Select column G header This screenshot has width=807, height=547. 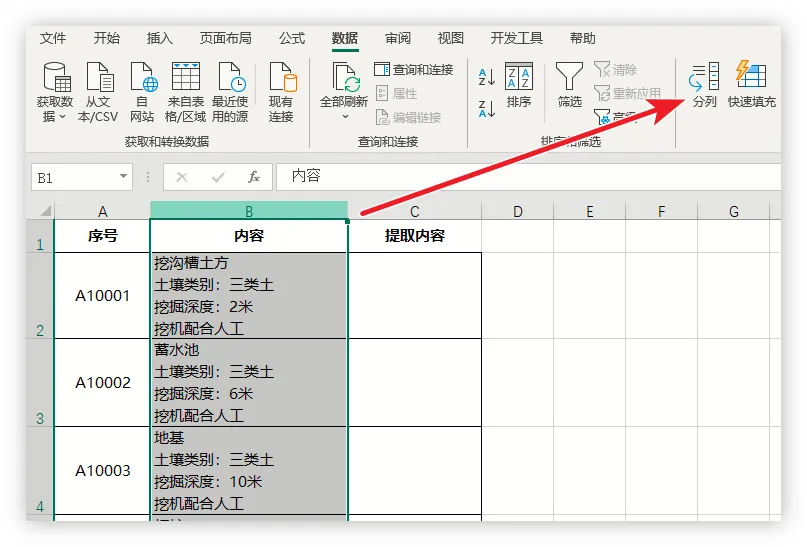click(733, 211)
